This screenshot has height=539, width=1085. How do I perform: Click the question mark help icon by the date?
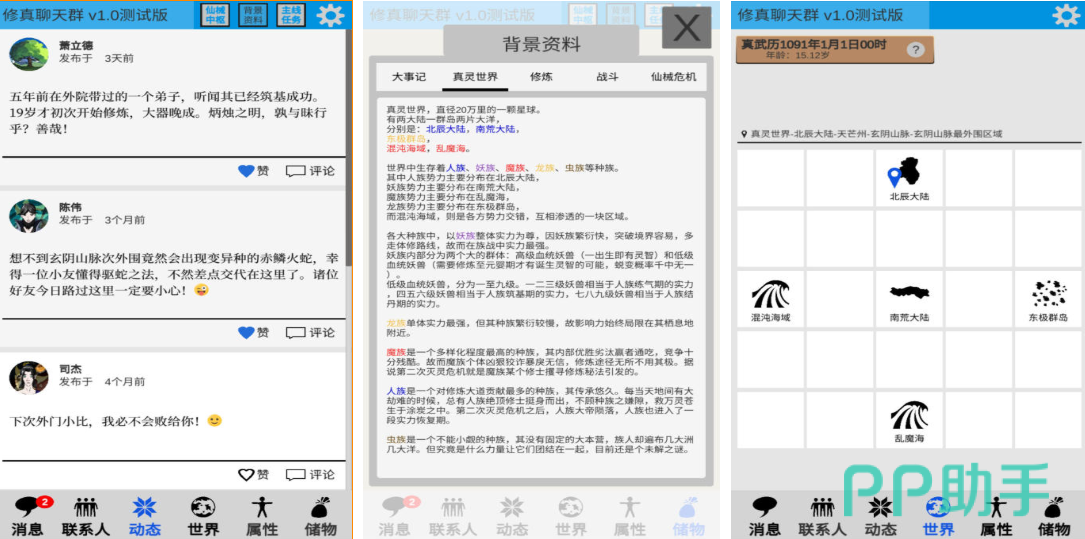point(915,50)
